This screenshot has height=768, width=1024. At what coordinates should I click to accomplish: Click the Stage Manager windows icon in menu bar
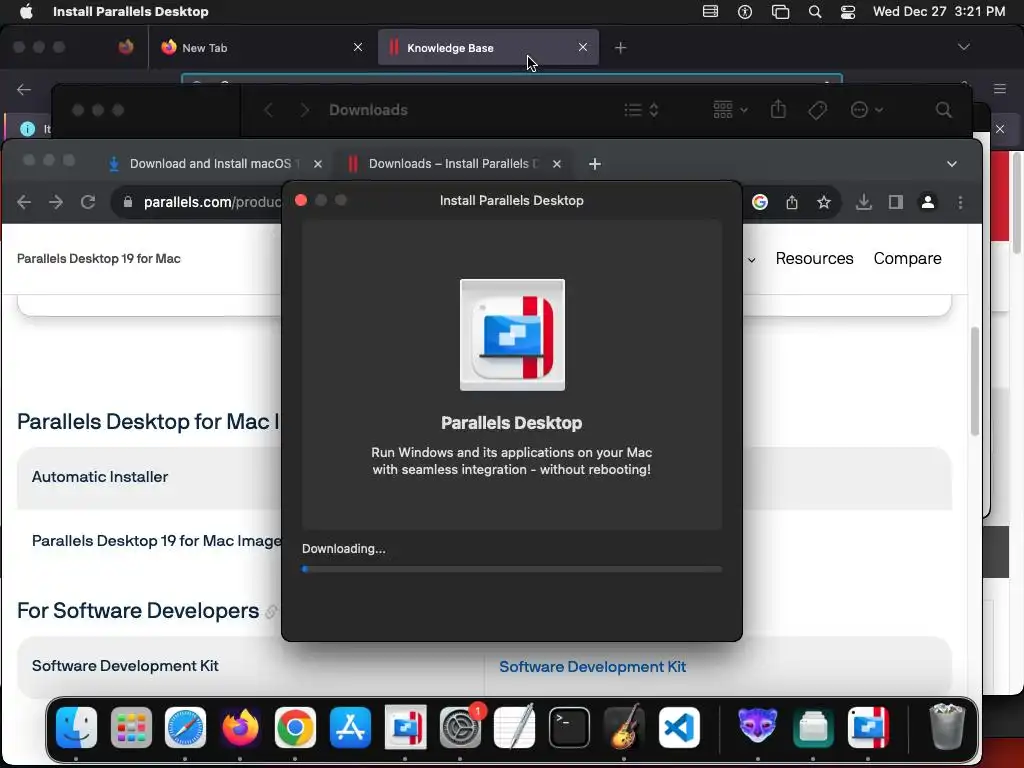tap(780, 12)
